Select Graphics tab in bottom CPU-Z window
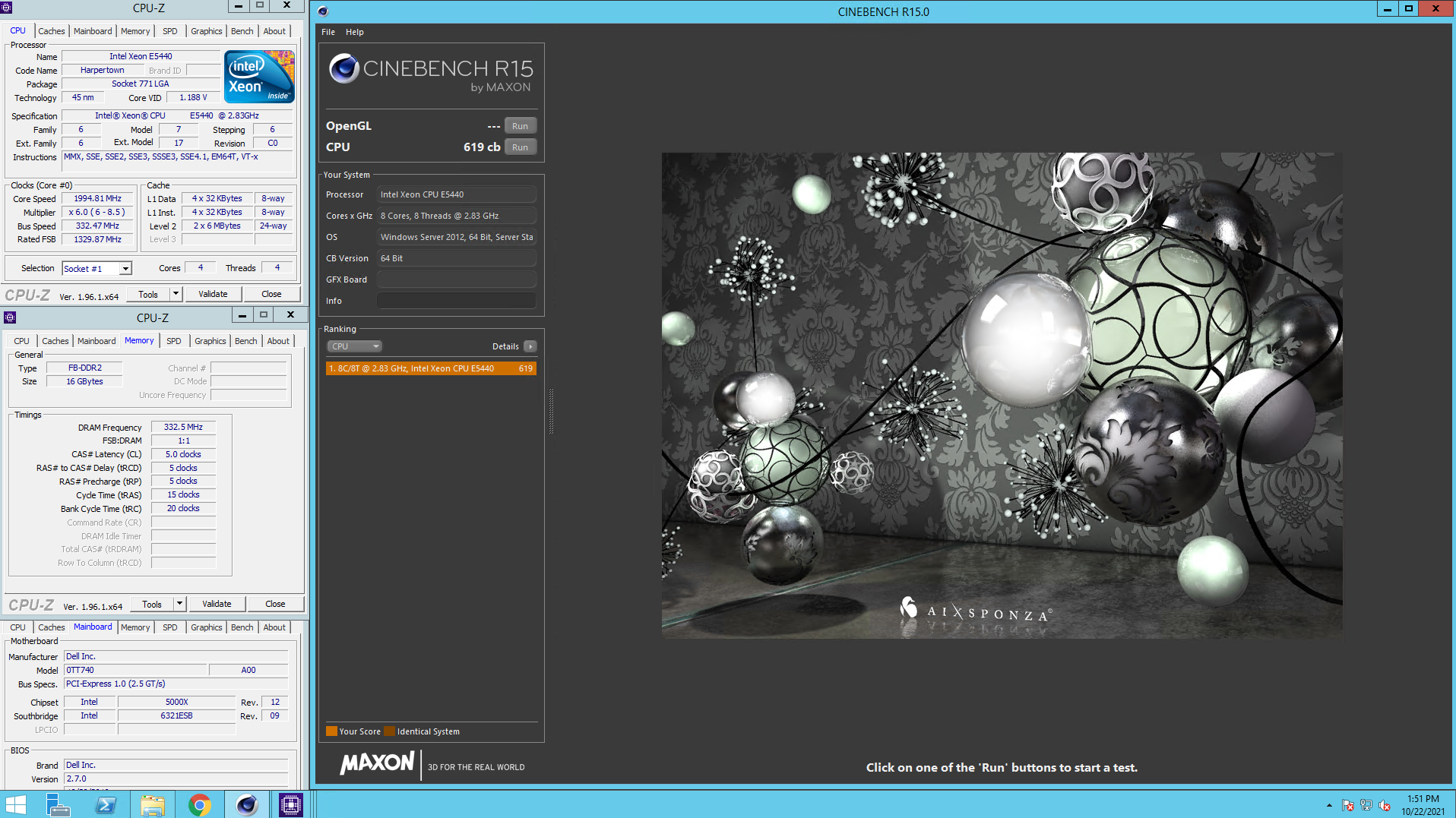Viewport: 1456px width, 818px height. [207, 627]
